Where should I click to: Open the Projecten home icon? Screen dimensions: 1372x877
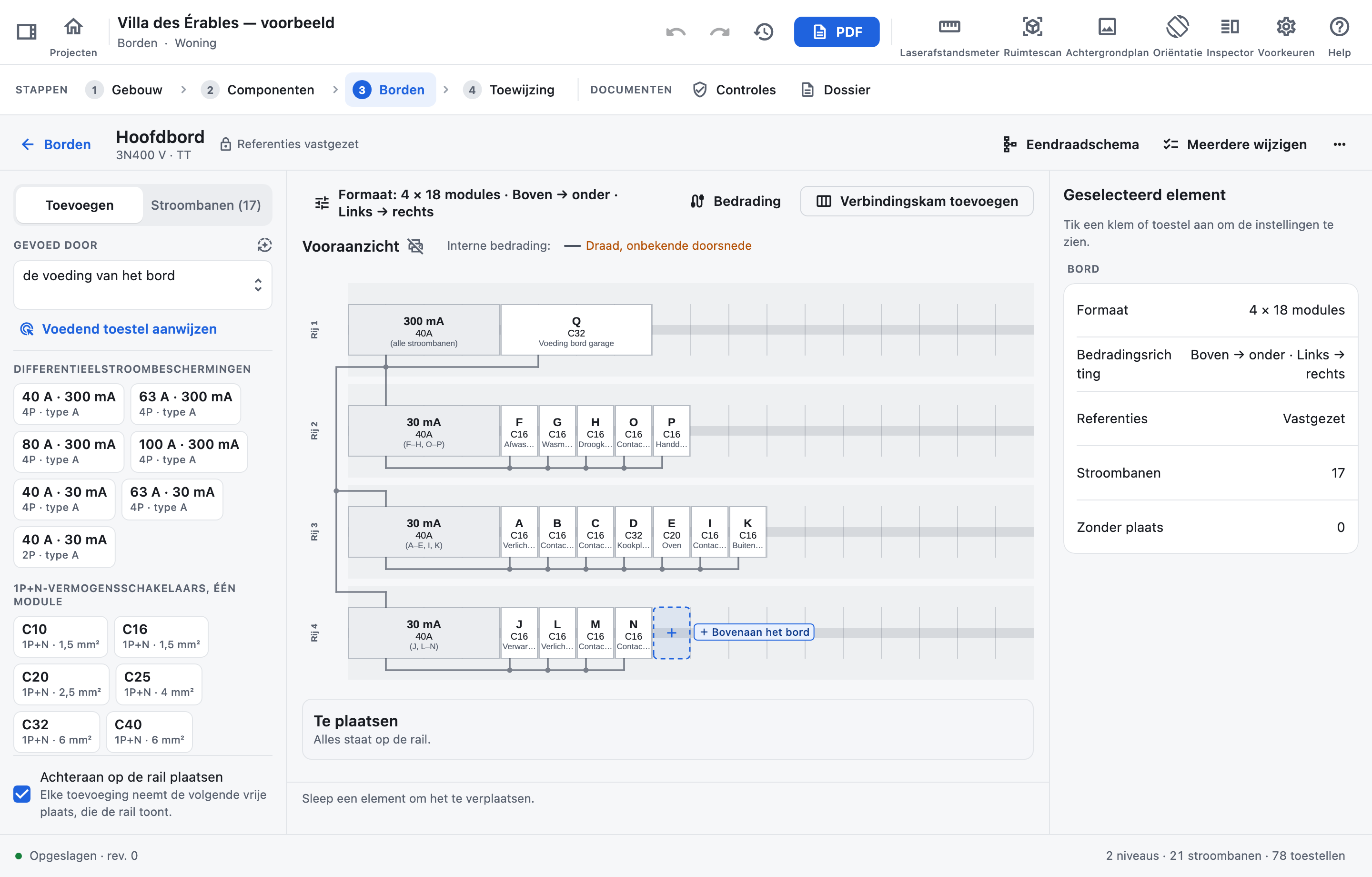click(x=73, y=37)
